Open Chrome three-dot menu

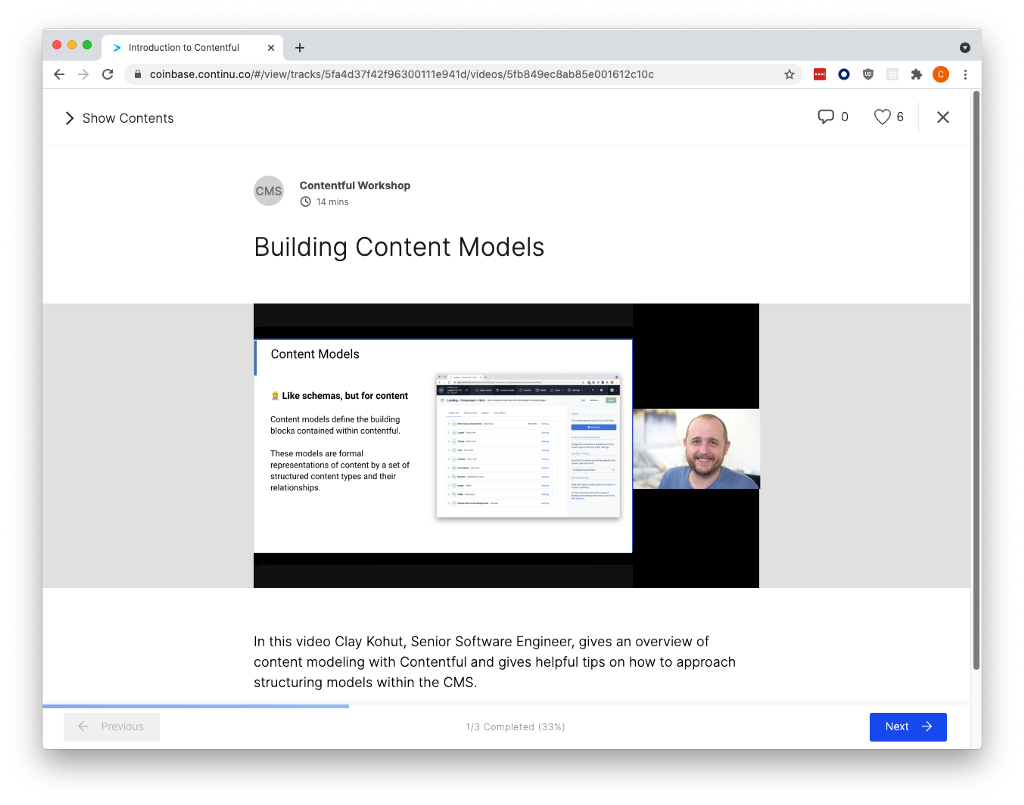[965, 74]
